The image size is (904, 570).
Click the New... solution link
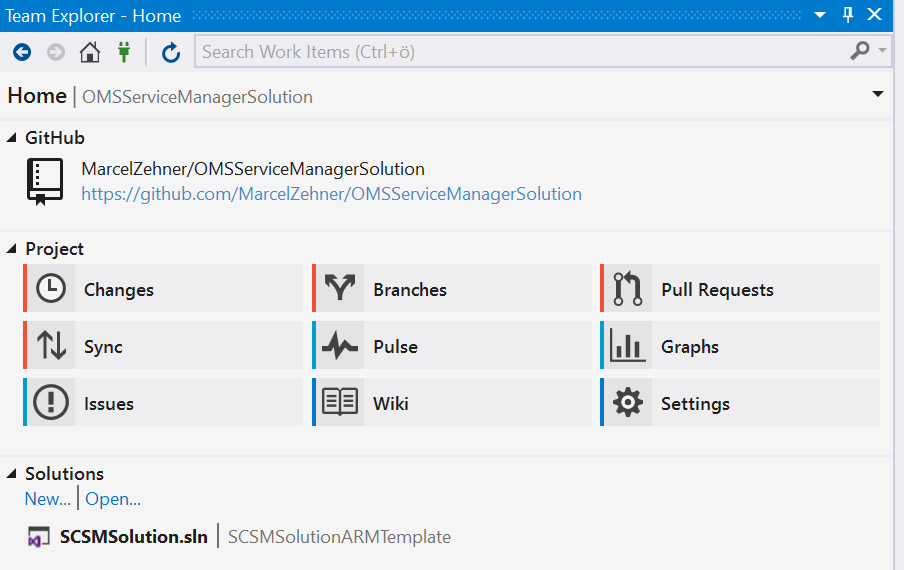tap(47, 499)
